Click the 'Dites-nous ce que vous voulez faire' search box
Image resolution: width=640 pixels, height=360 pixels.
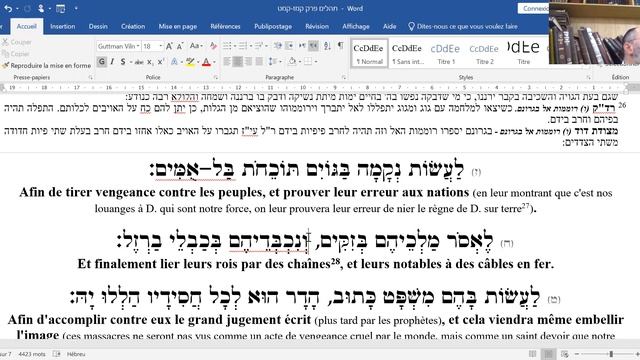pyautogui.click(x=463, y=26)
